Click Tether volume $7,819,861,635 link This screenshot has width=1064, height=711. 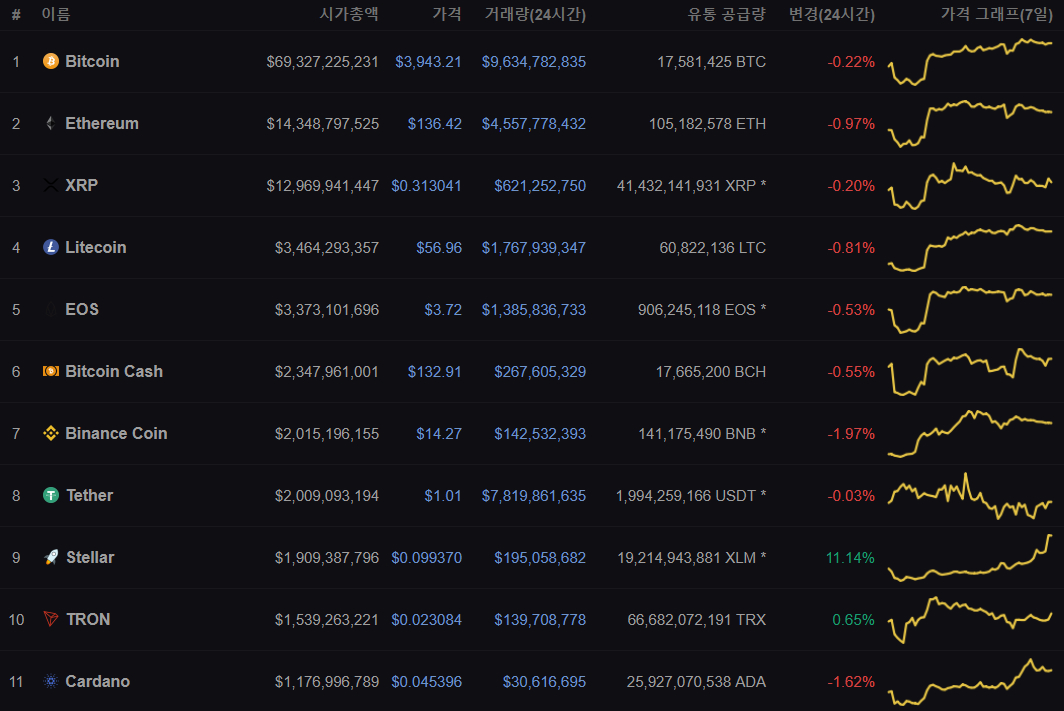(x=534, y=496)
